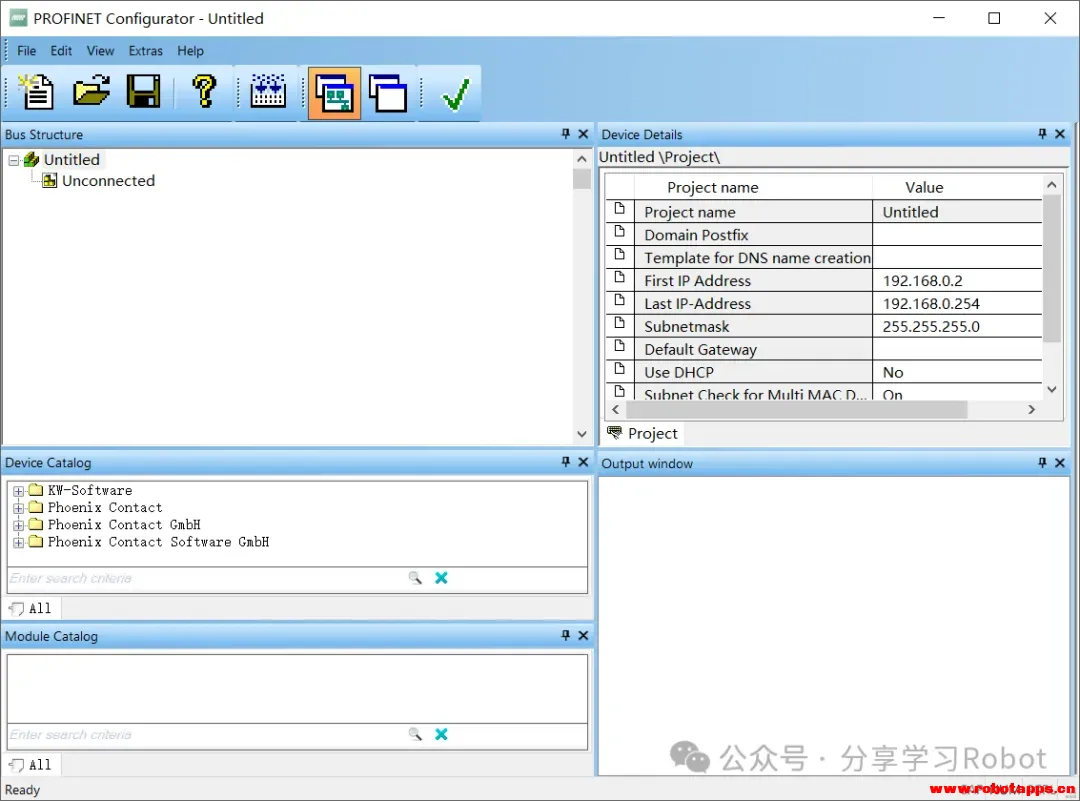Click the document icon beside Use DHCP
The image size is (1080, 801).
pos(620,368)
